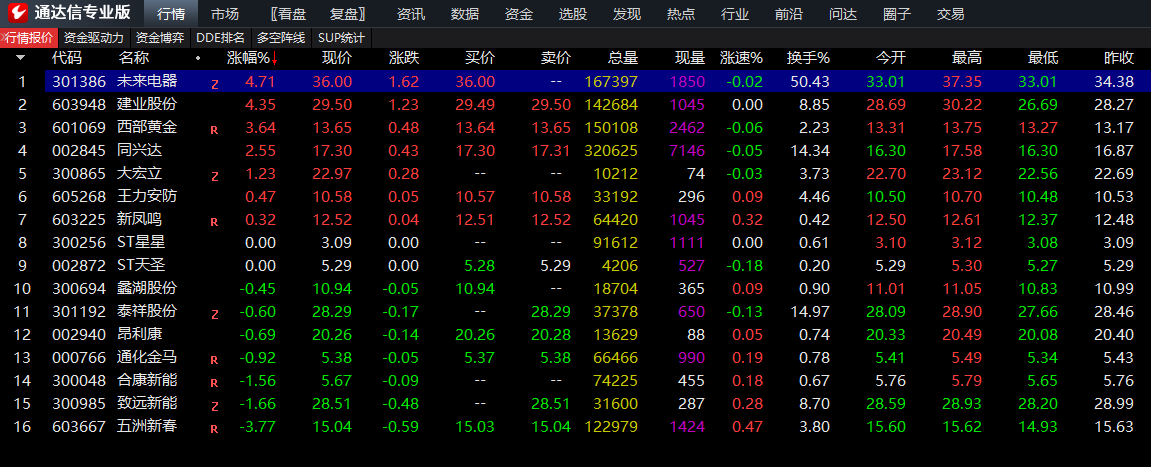Viewport: 1151px width, 467px height.
Task: Open the 数据 menu
Action: (465, 14)
